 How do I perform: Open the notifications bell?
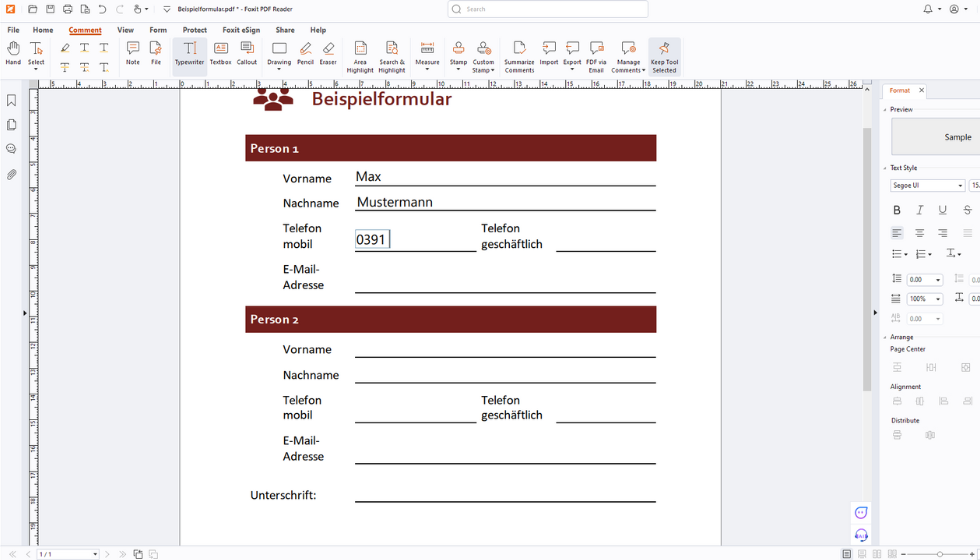pos(928,9)
